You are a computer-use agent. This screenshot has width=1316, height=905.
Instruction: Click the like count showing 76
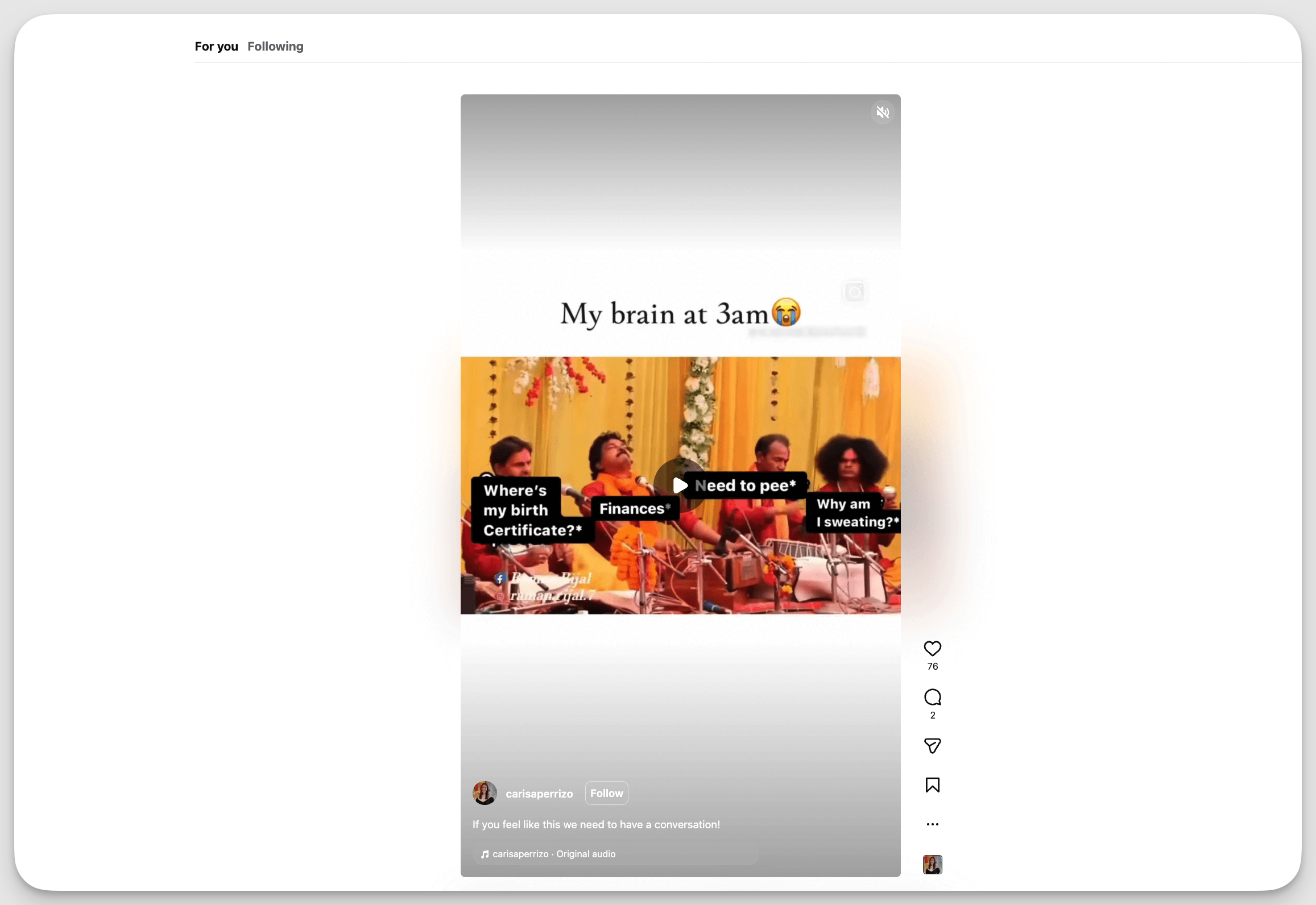point(932,666)
